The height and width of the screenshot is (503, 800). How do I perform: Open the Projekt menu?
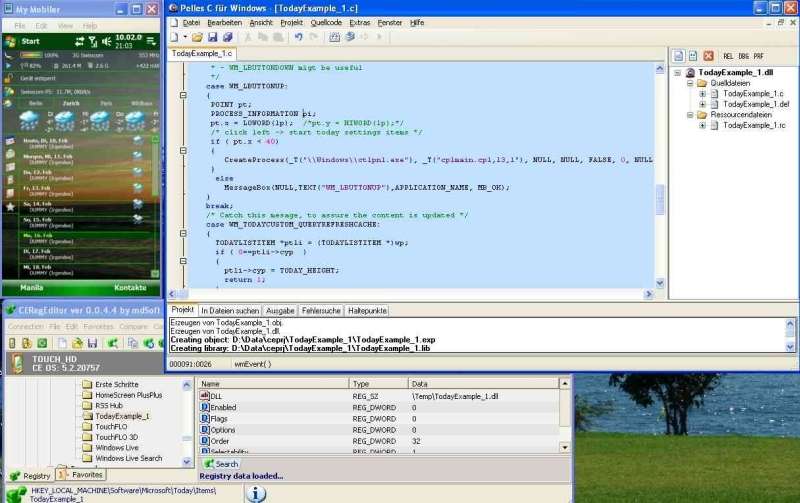coord(291,22)
